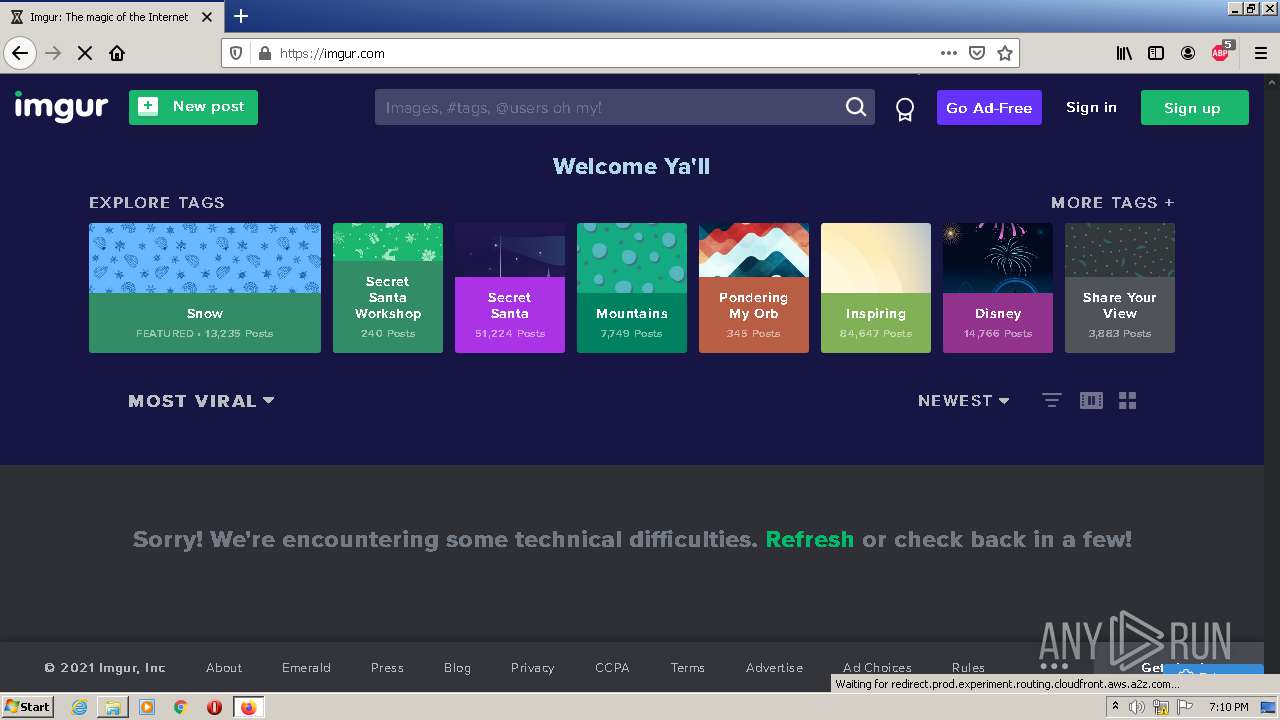
Task: Click the tracking protection shield icon
Action: (236, 53)
